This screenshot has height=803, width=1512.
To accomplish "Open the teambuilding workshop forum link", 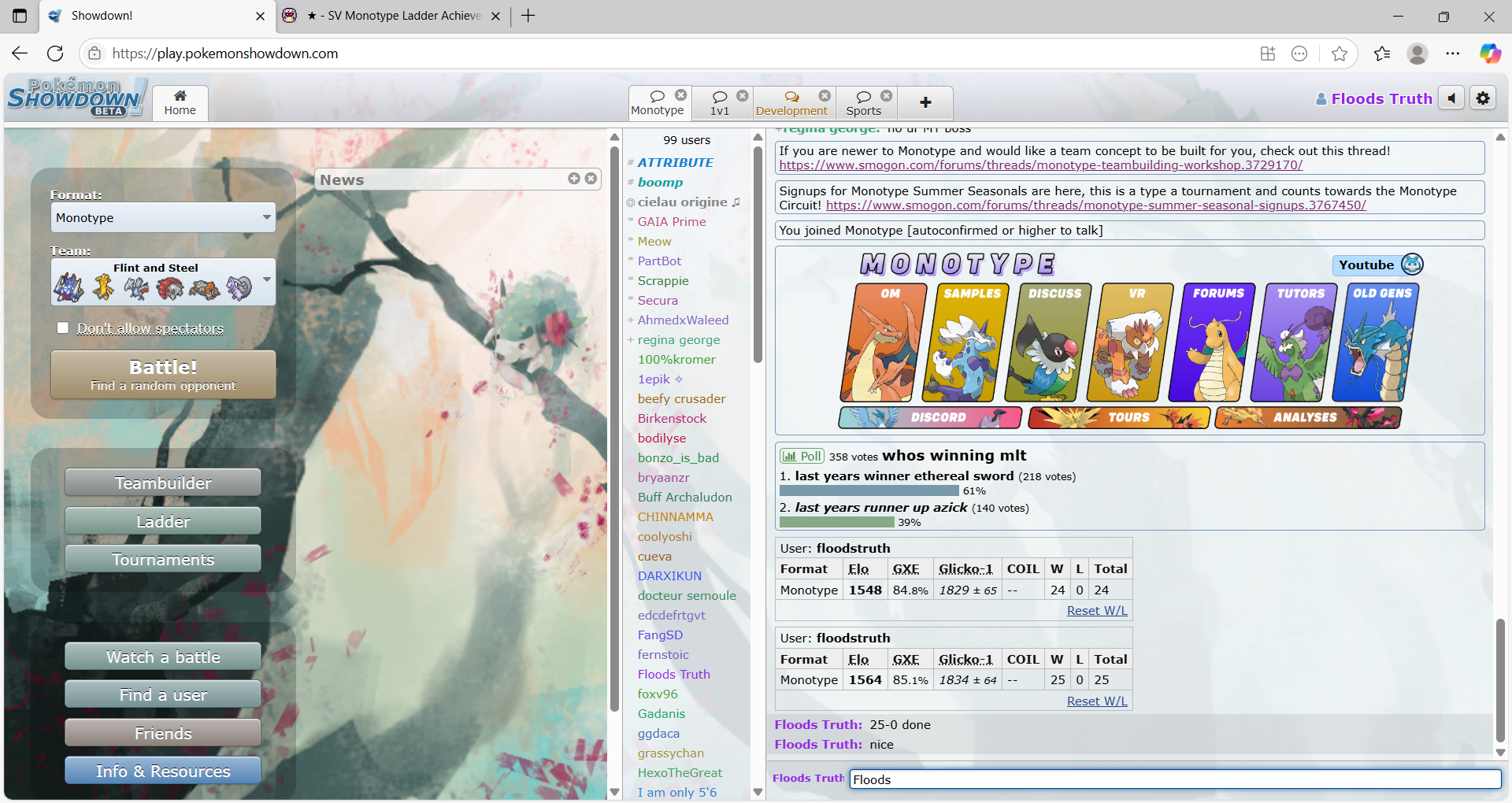I will pos(1041,165).
